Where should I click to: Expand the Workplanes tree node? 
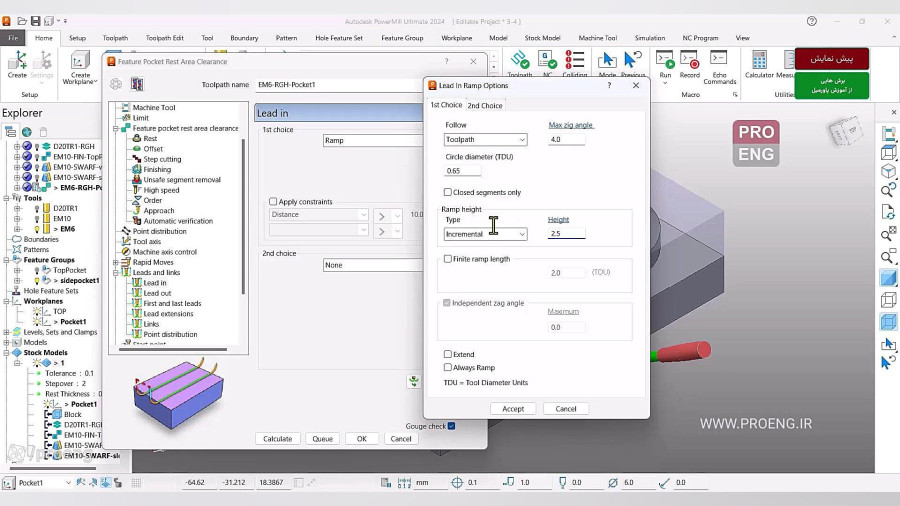coord(7,301)
